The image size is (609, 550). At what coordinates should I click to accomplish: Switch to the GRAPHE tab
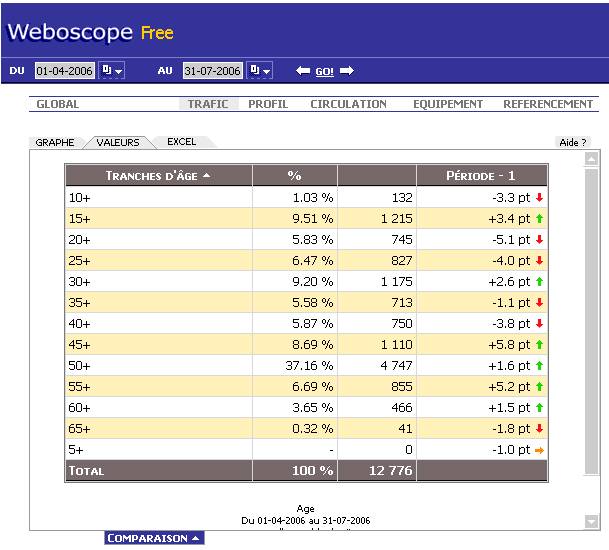[55, 143]
